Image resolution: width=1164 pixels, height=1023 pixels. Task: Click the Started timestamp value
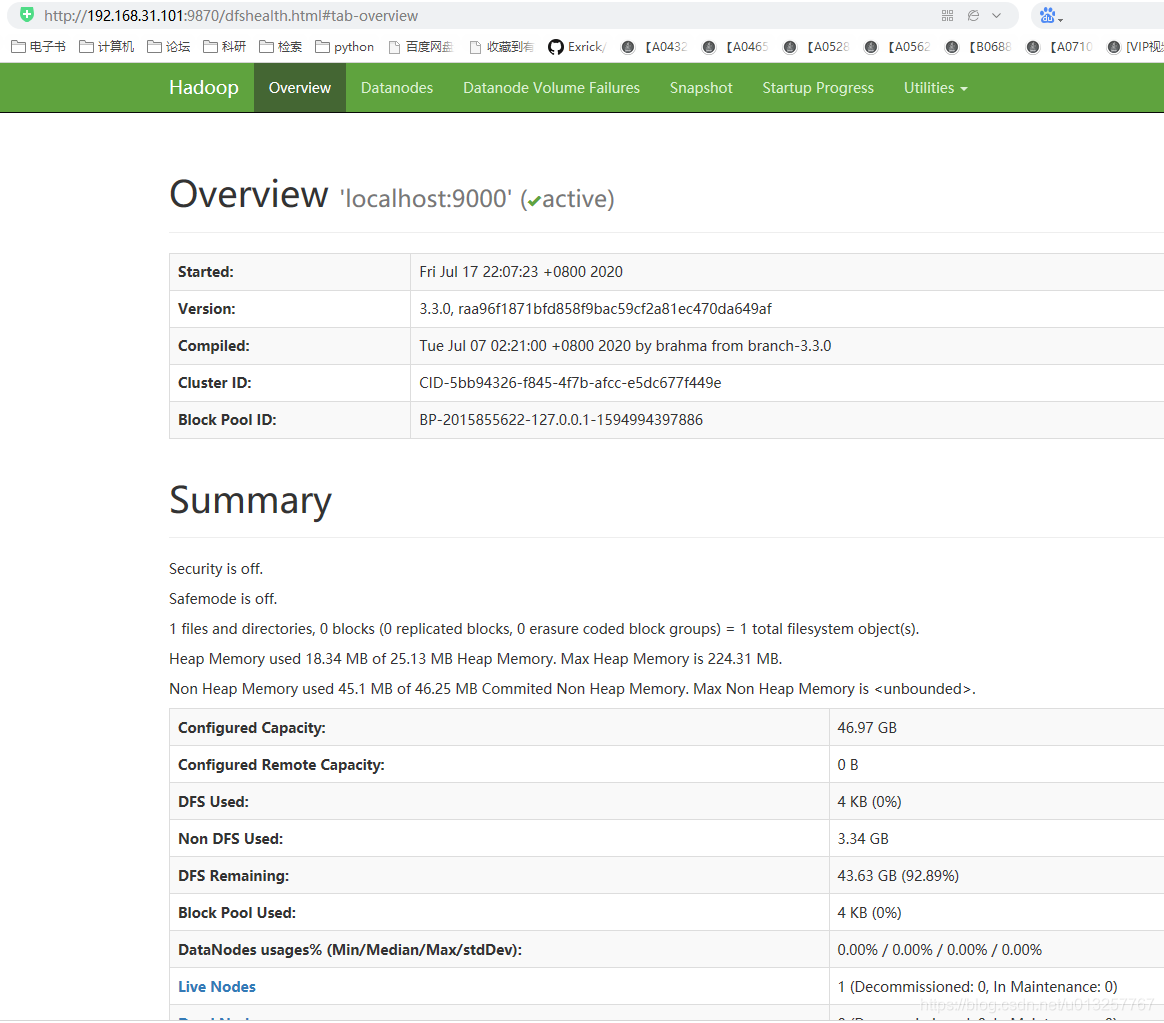coord(521,272)
